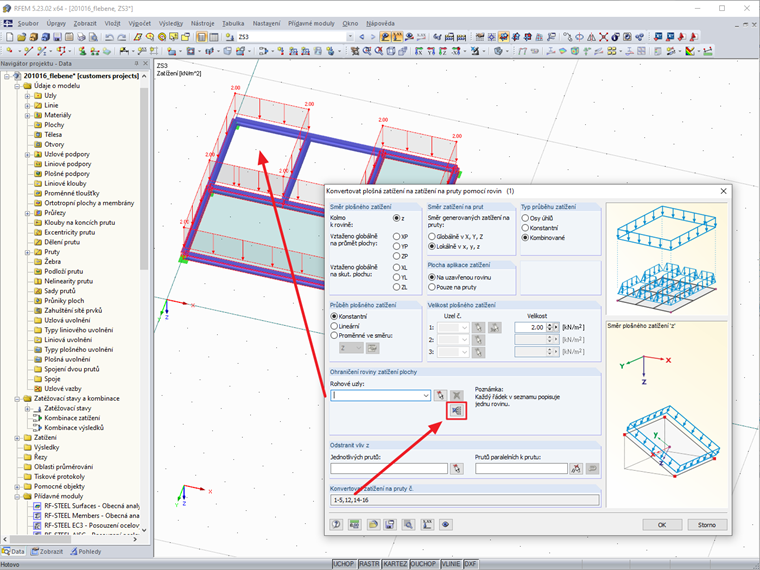Click the open folder icon in the dialog footer
This screenshot has width=760, height=570.
coord(373,524)
